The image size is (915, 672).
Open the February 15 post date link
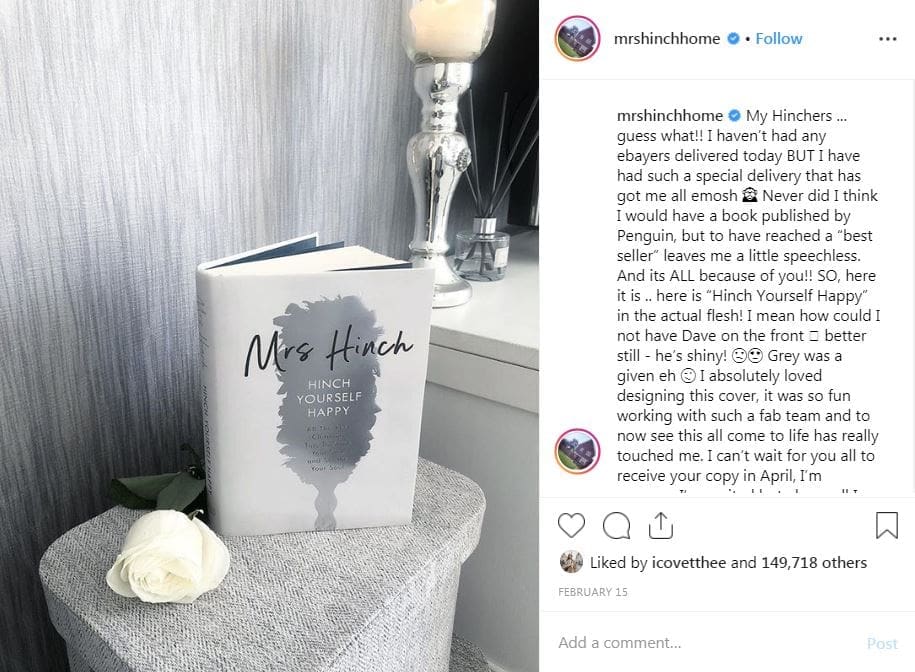click(592, 592)
